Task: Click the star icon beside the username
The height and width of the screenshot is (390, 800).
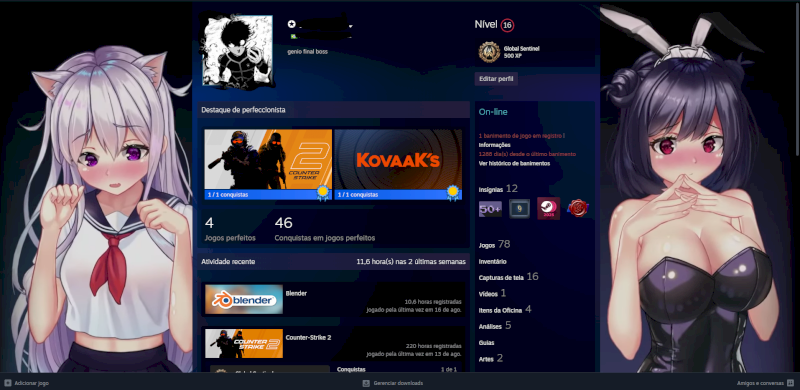Action: (x=291, y=24)
